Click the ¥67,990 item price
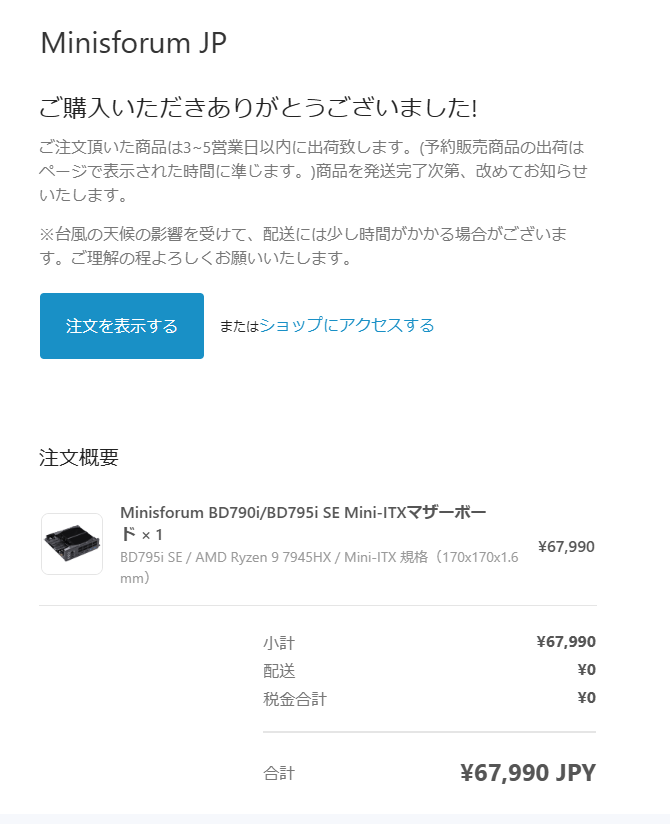This screenshot has width=670, height=824. [x=566, y=547]
